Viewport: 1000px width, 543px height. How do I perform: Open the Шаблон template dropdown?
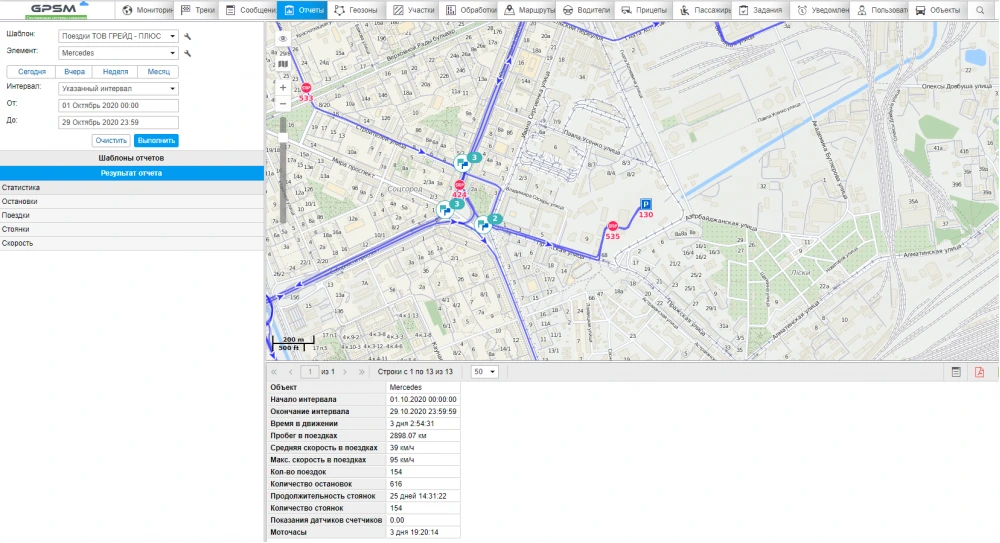118,36
